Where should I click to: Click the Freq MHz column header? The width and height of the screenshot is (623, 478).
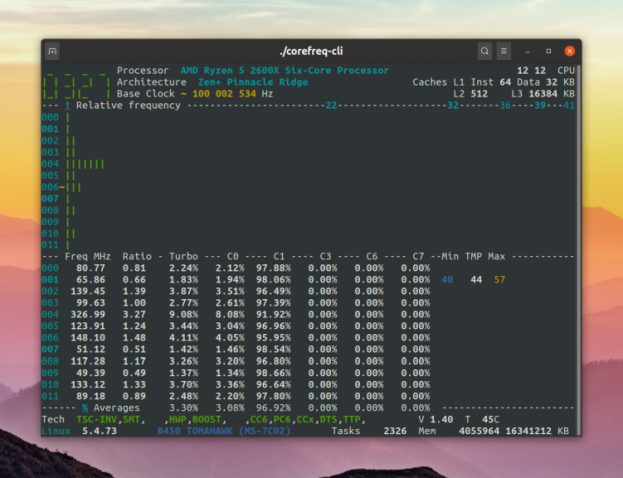coord(88,256)
